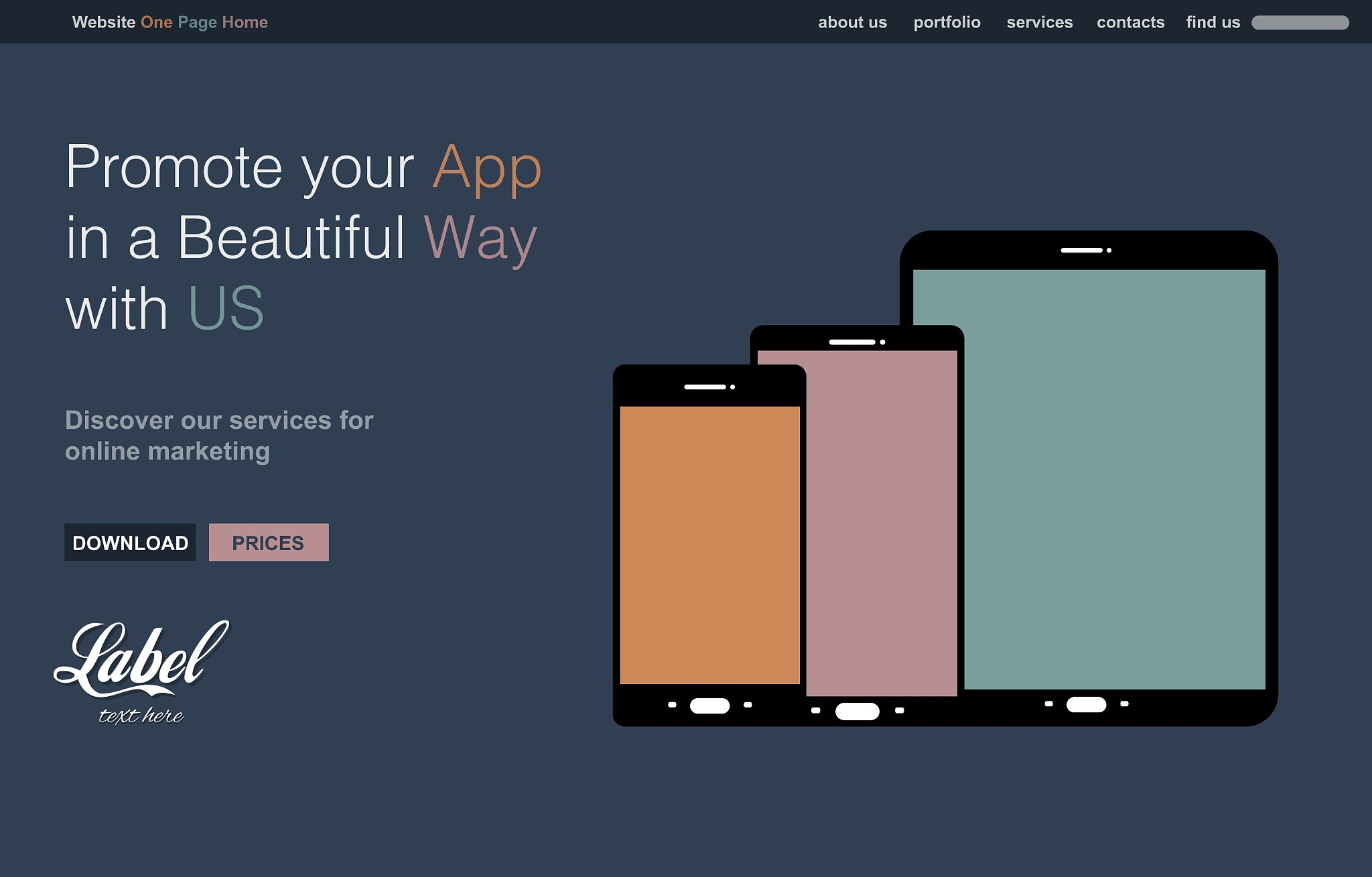
Task: Click the small dot right of teal tablet's home button
Action: coord(1124,703)
